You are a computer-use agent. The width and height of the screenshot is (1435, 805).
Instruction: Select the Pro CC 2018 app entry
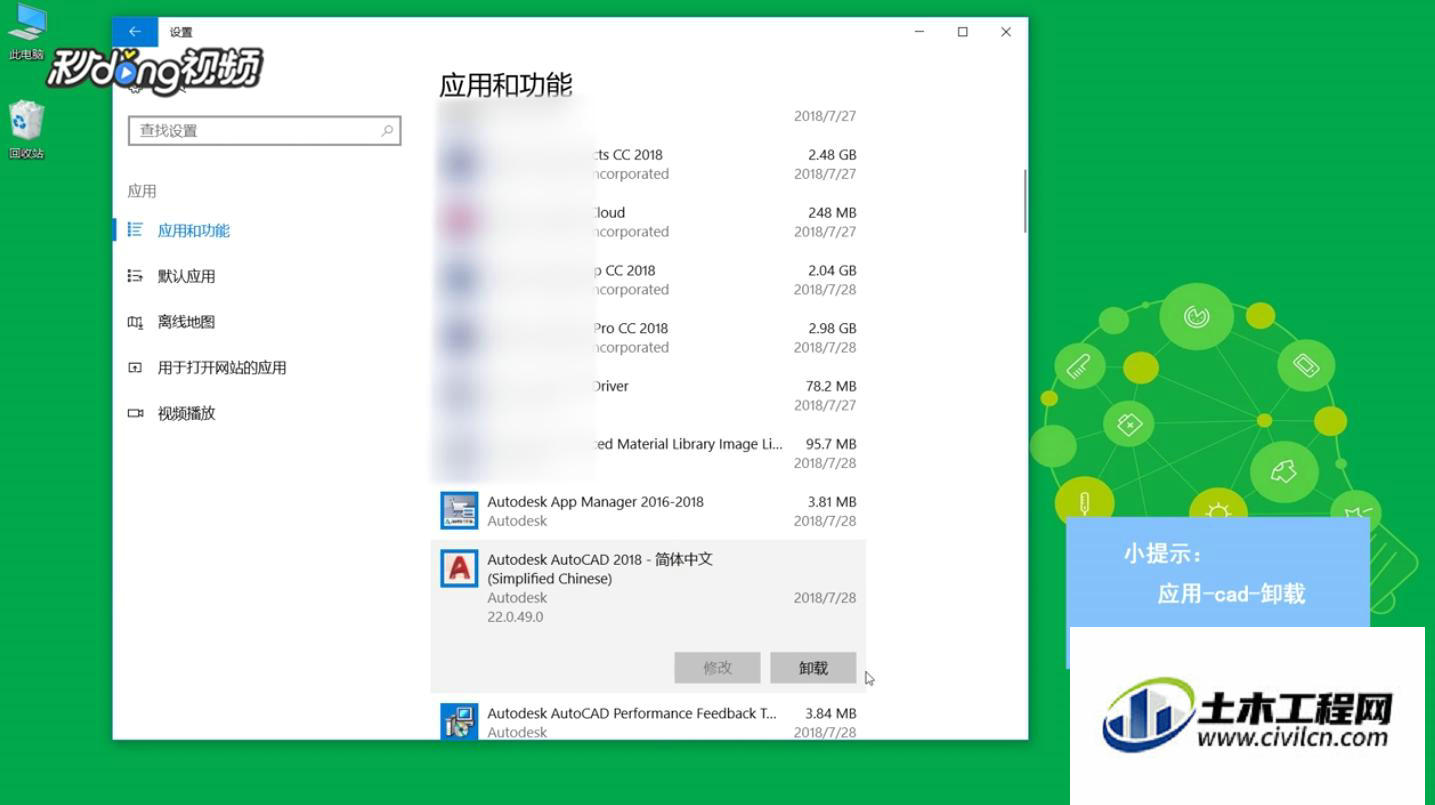pyautogui.click(x=648, y=338)
